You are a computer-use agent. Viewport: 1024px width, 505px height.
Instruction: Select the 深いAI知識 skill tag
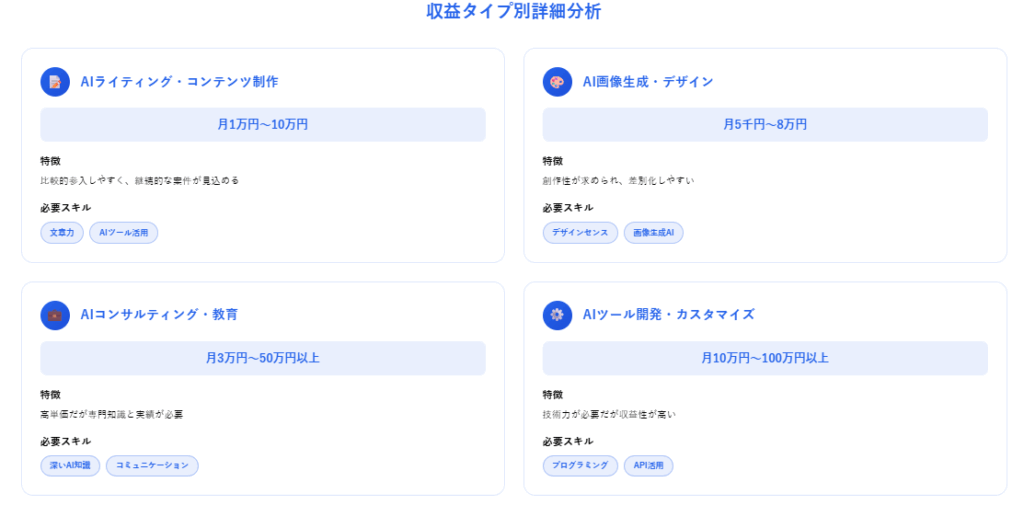coord(70,466)
